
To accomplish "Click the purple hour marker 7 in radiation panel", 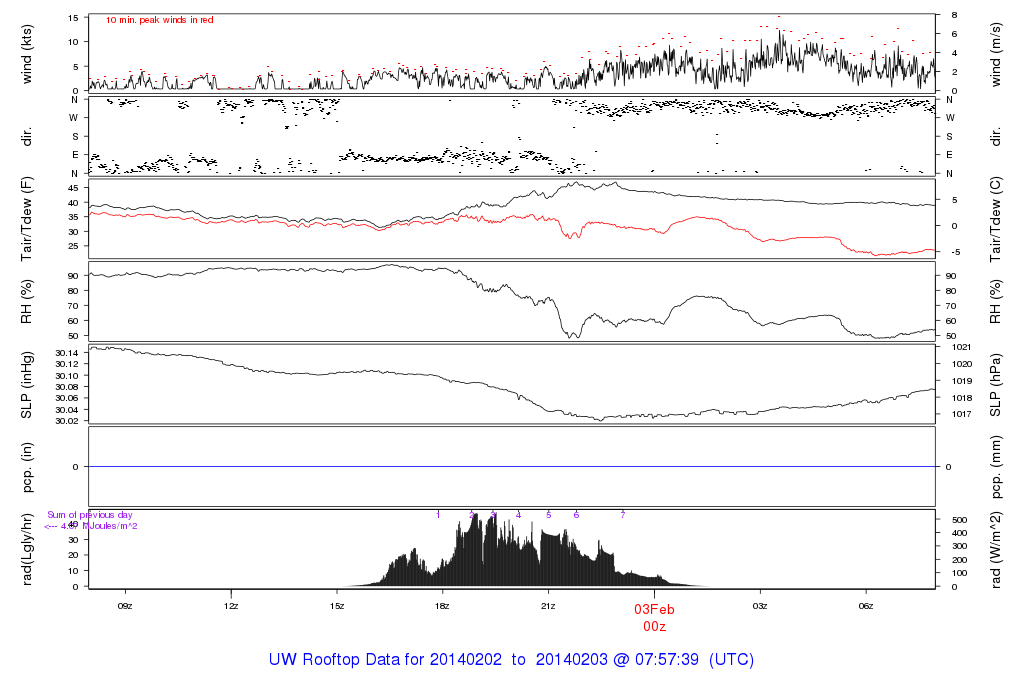I will pos(623,514).
